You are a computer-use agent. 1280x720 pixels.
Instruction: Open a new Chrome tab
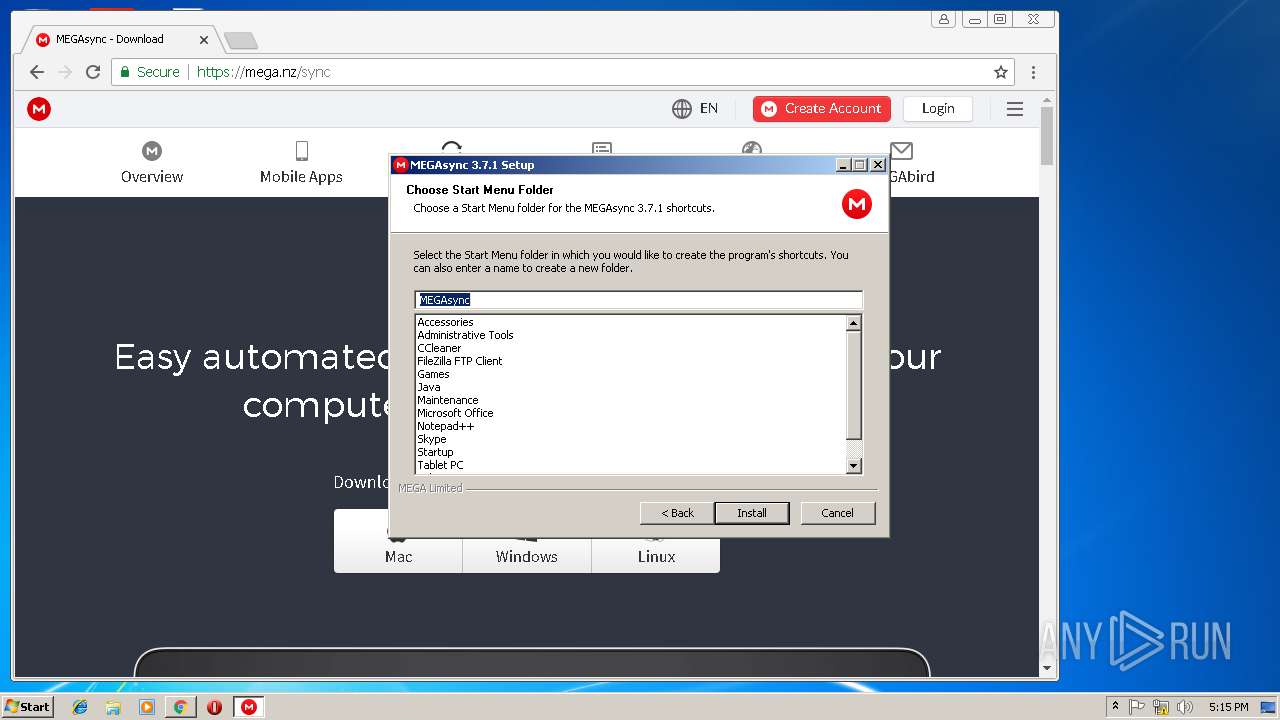(240, 41)
